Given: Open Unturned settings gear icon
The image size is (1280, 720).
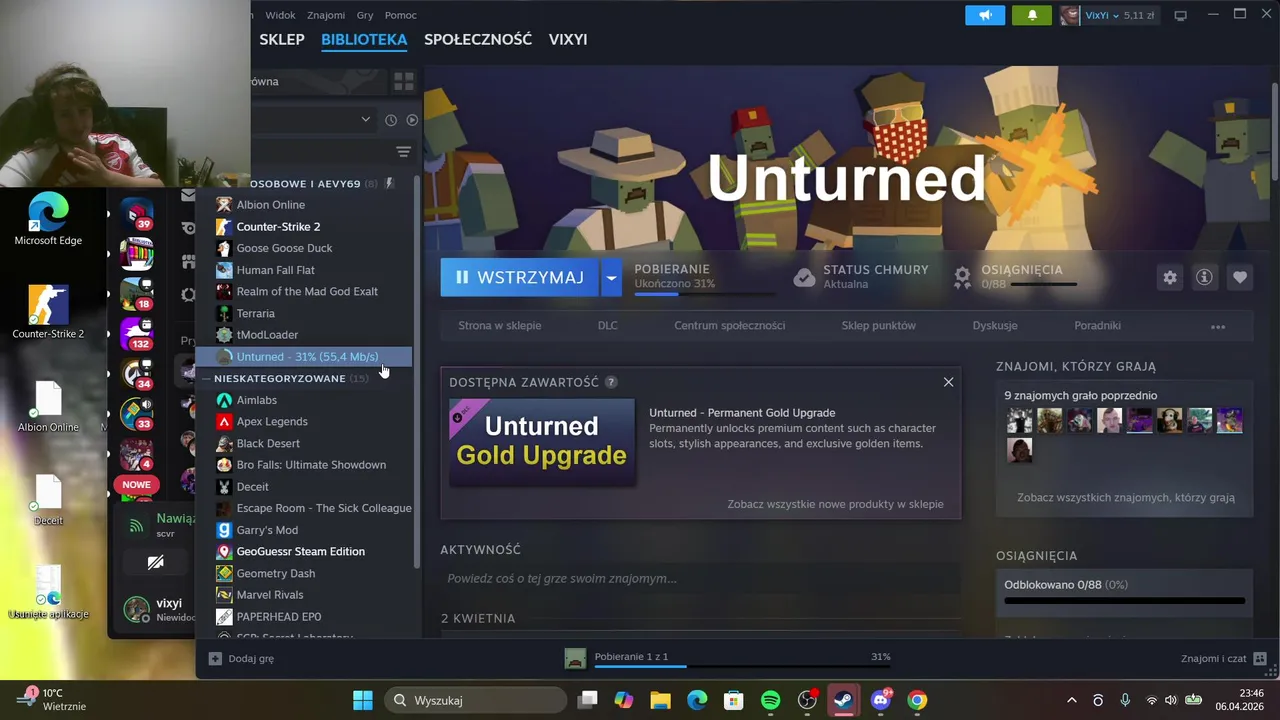Looking at the screenshot, I should 1170,278.
